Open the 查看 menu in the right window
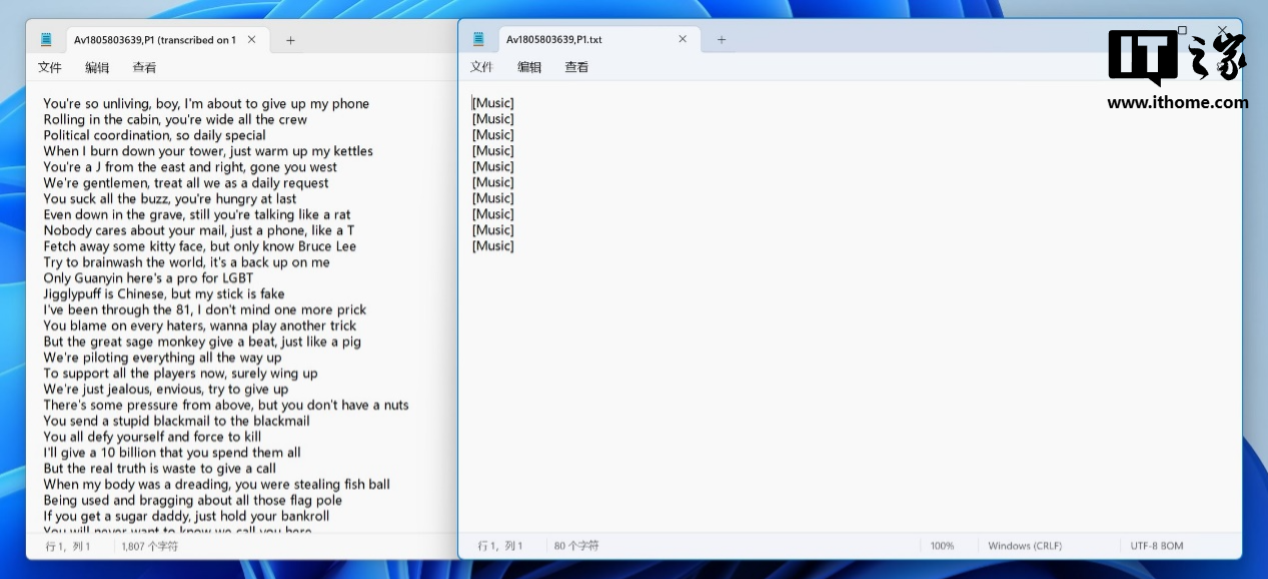Image resolution: width=1268 pixels, height=579 pixels. [576, 67]
